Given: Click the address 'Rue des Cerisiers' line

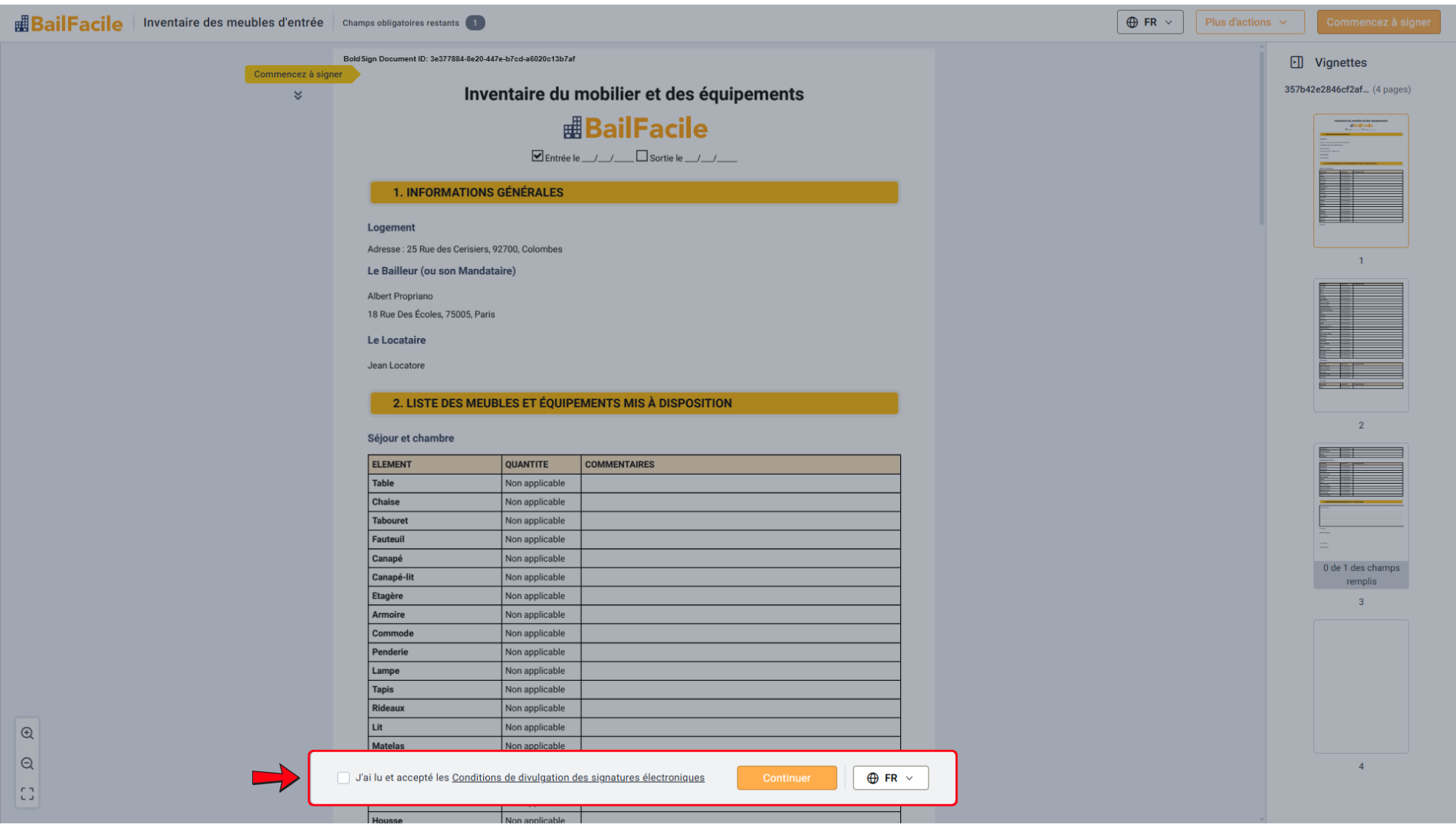Looking at the screenshot, I should click(465, 249).
